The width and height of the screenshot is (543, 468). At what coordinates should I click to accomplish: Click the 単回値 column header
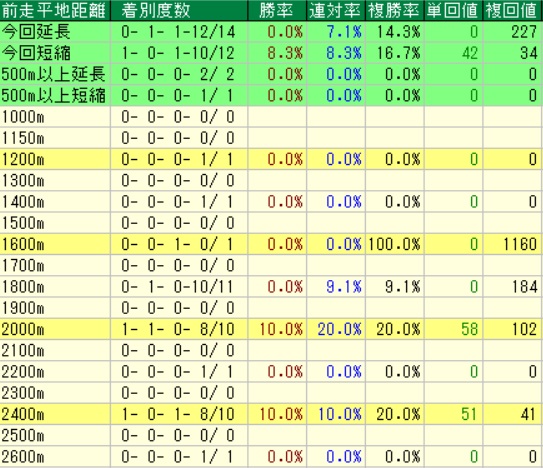454,11
